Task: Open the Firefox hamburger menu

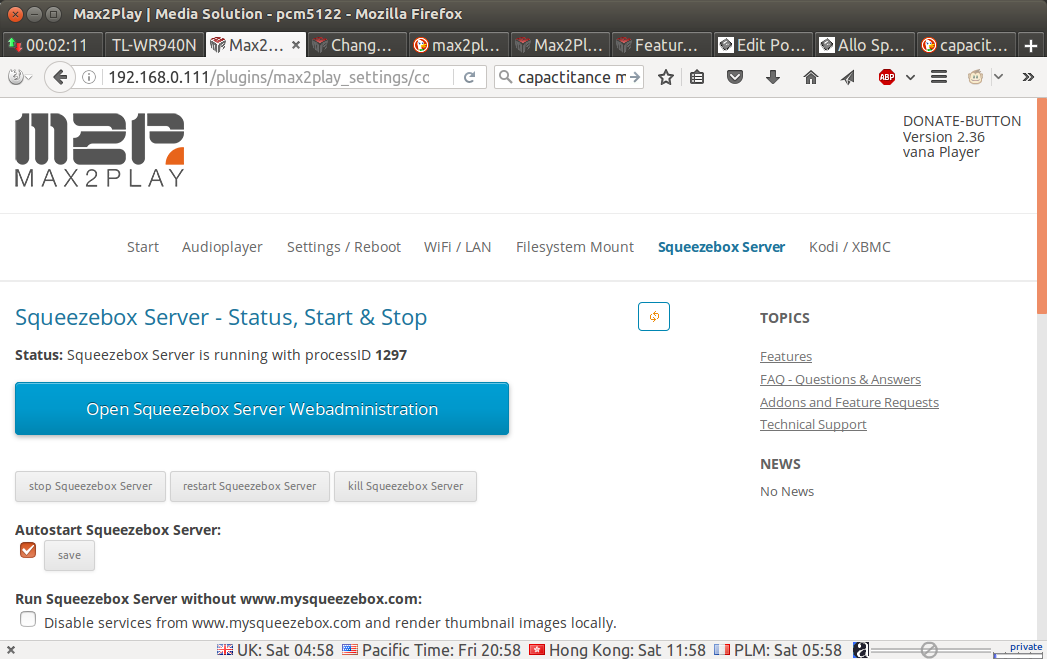Action: [x=939, y=77]
